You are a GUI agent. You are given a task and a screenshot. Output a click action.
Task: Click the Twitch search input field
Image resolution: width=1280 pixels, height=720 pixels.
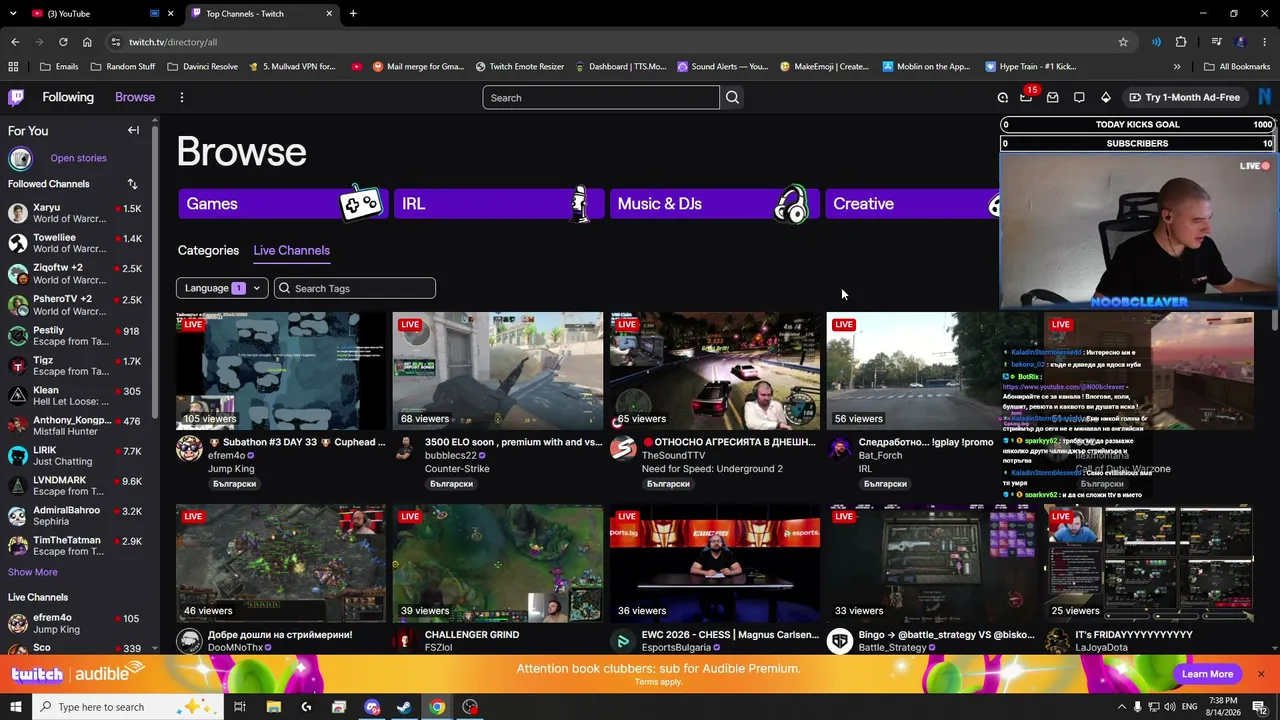pyautogui.click(x=601, y=97)
